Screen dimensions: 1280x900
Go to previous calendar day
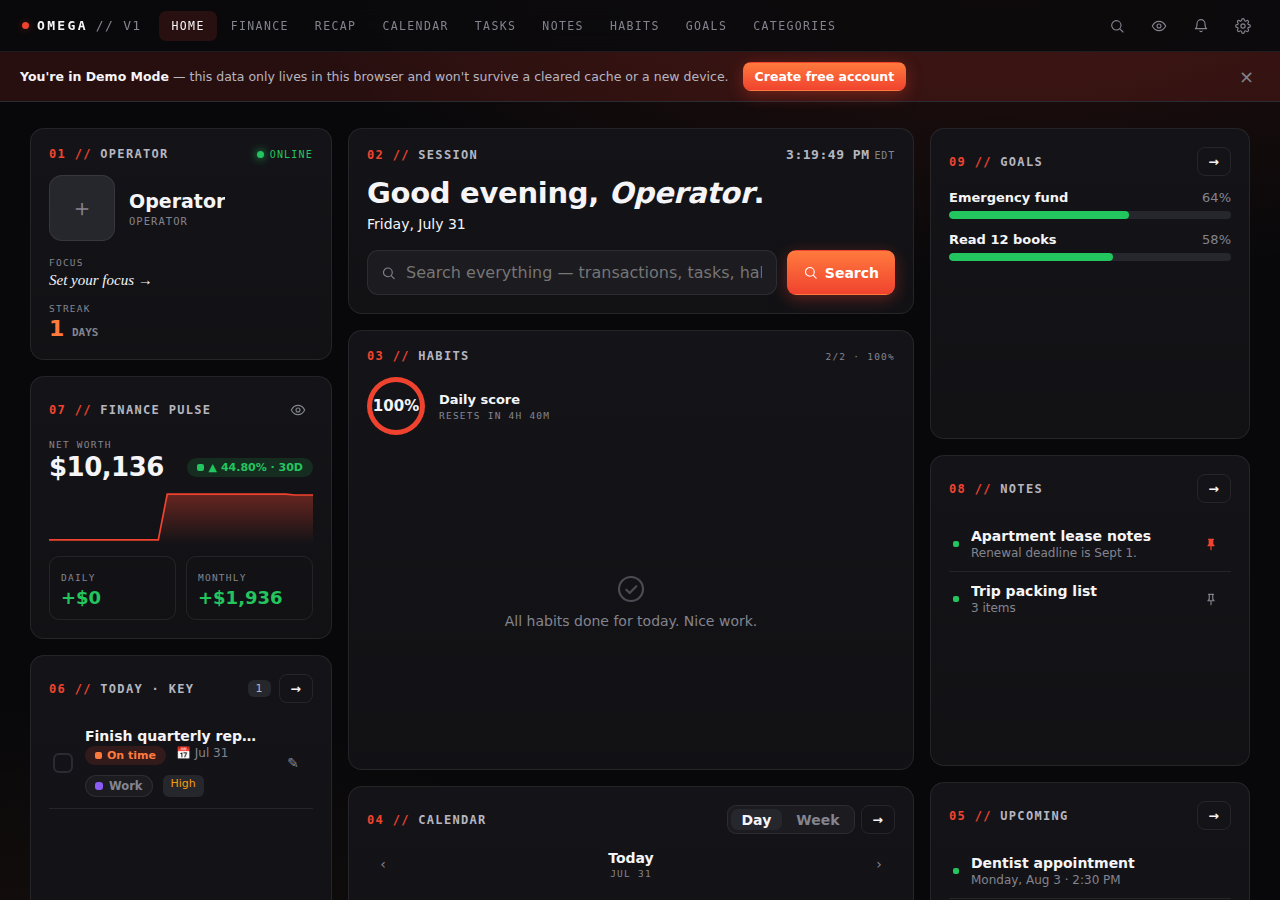click(x=383, y=865)
